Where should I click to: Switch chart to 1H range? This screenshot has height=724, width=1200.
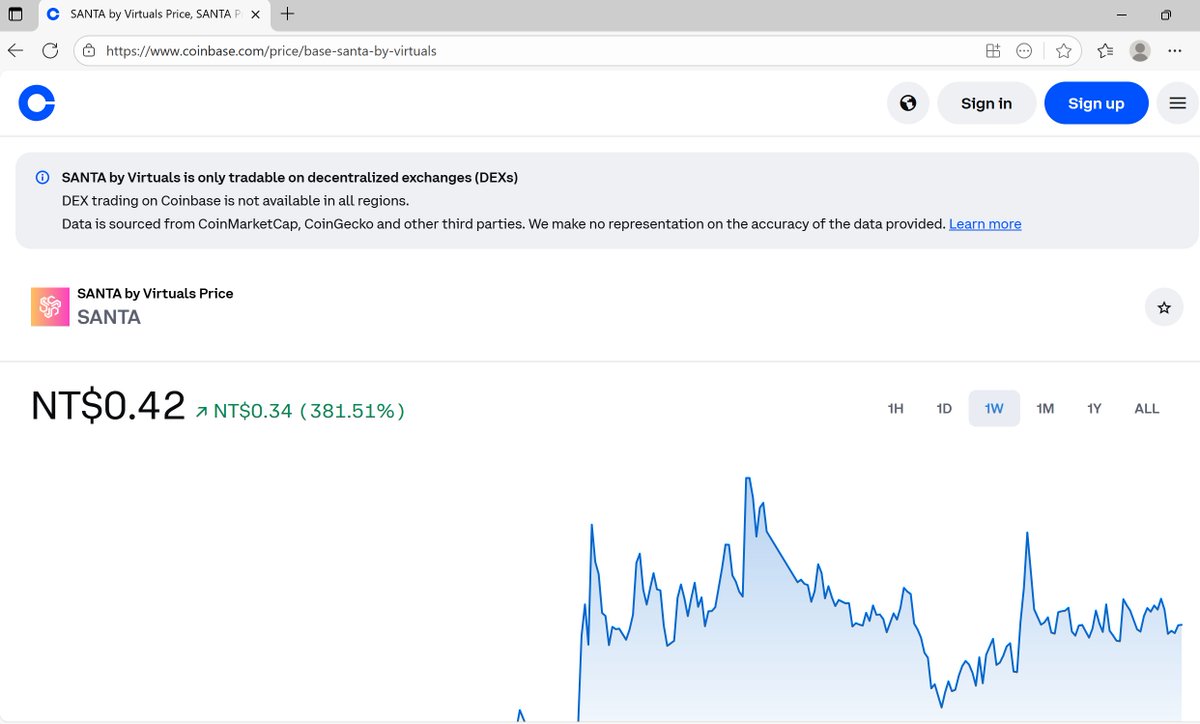click(896, 408)
